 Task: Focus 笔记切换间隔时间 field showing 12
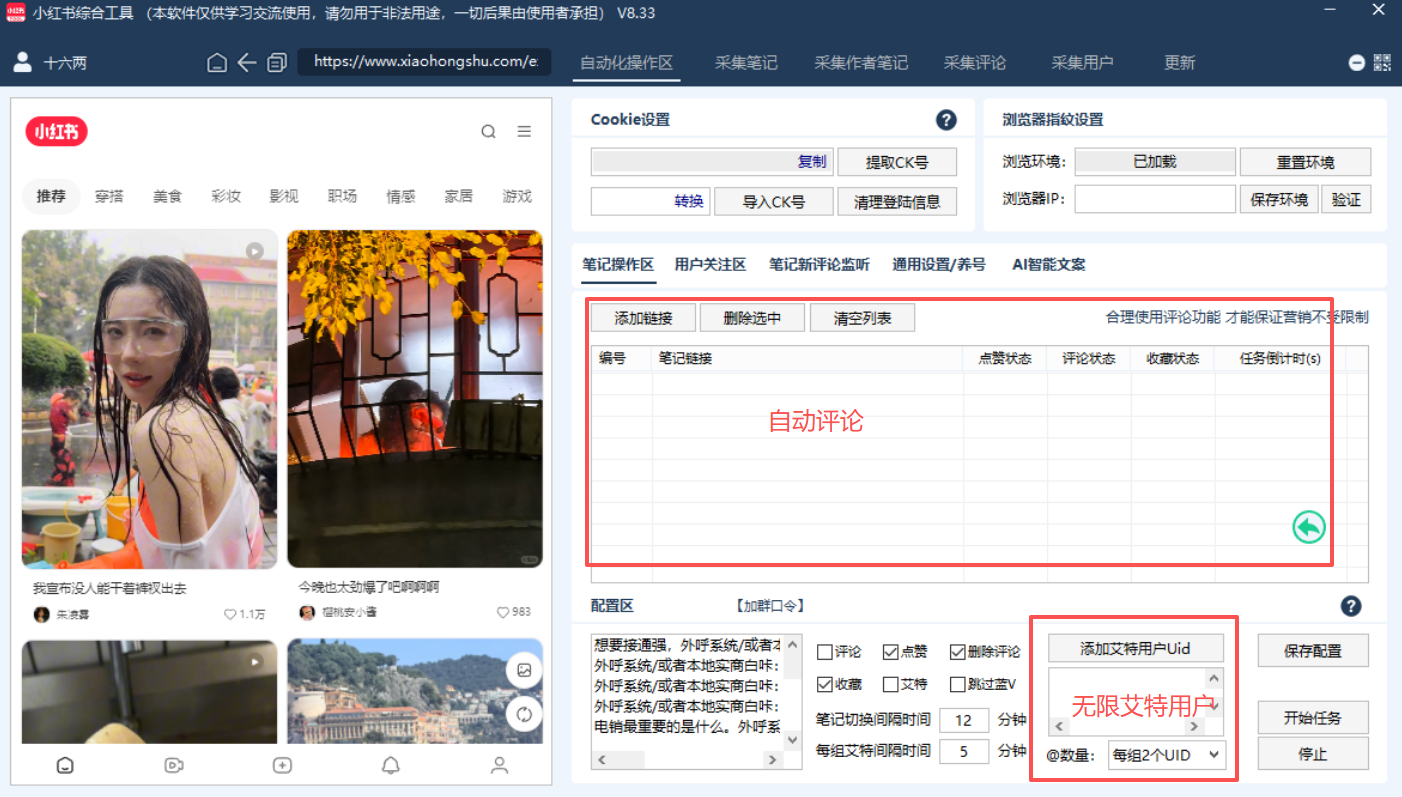(x=964, y=720)
